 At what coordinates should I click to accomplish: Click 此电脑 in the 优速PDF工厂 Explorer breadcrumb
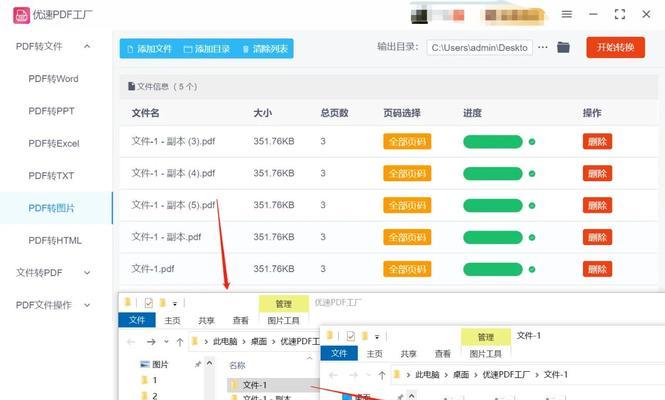pos(225,341)
